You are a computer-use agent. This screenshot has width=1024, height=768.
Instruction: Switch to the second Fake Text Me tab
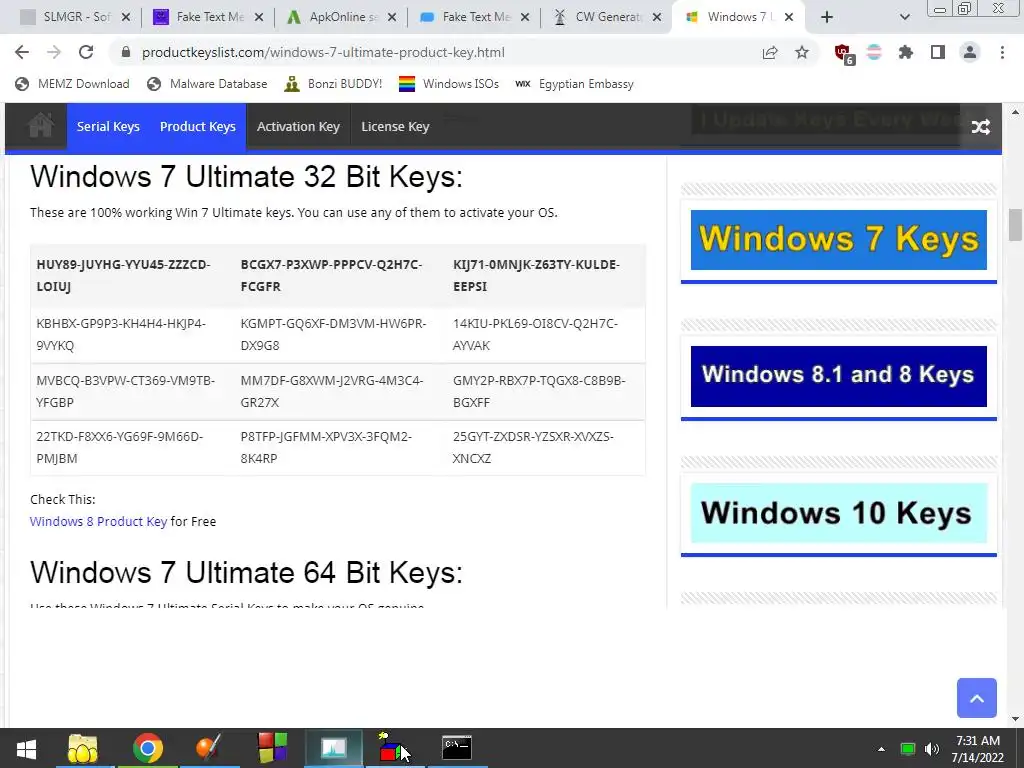(x=473, y=17)
